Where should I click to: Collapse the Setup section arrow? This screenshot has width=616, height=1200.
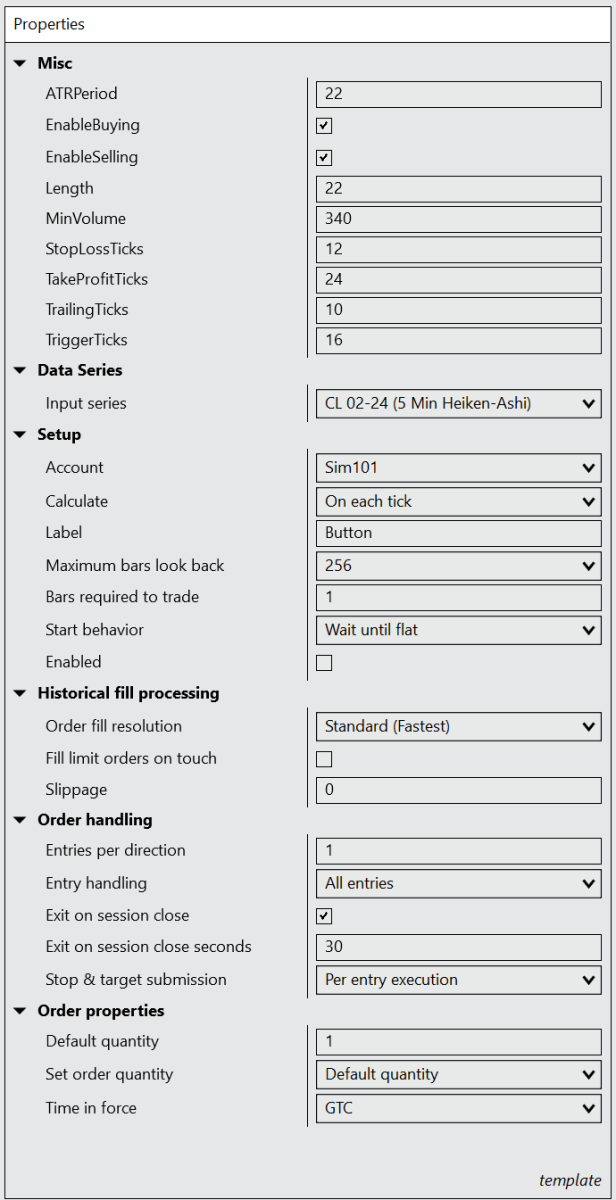tap(20, 435)
